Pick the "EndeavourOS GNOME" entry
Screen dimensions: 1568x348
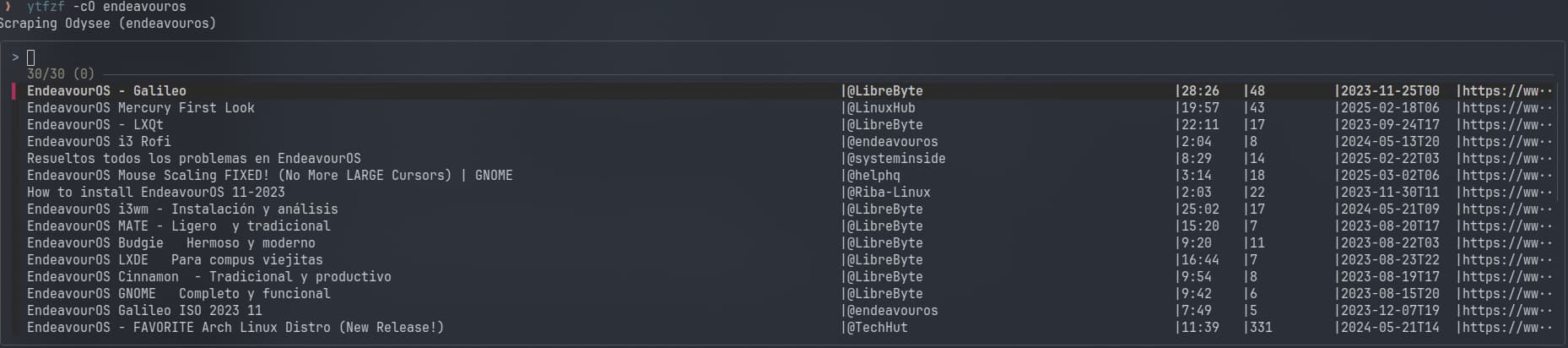click(178, 294)
